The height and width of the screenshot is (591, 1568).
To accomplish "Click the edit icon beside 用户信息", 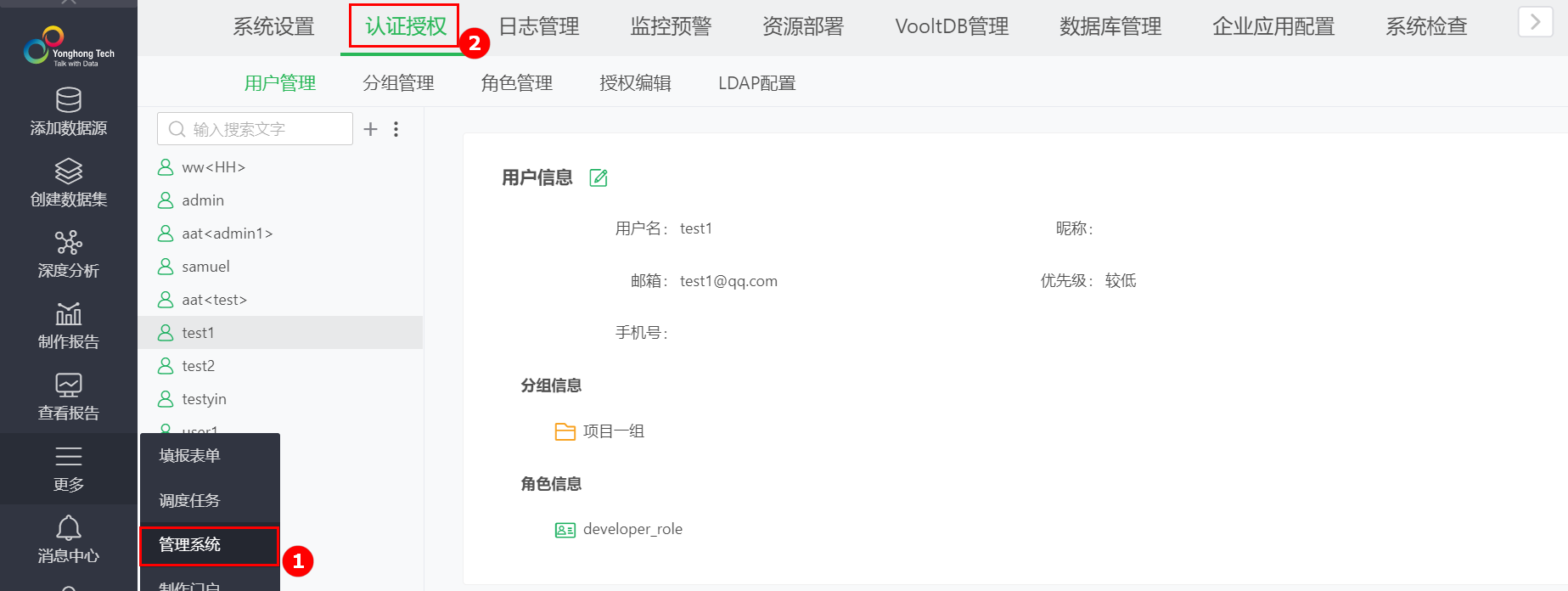I will (x=599, y=177).
